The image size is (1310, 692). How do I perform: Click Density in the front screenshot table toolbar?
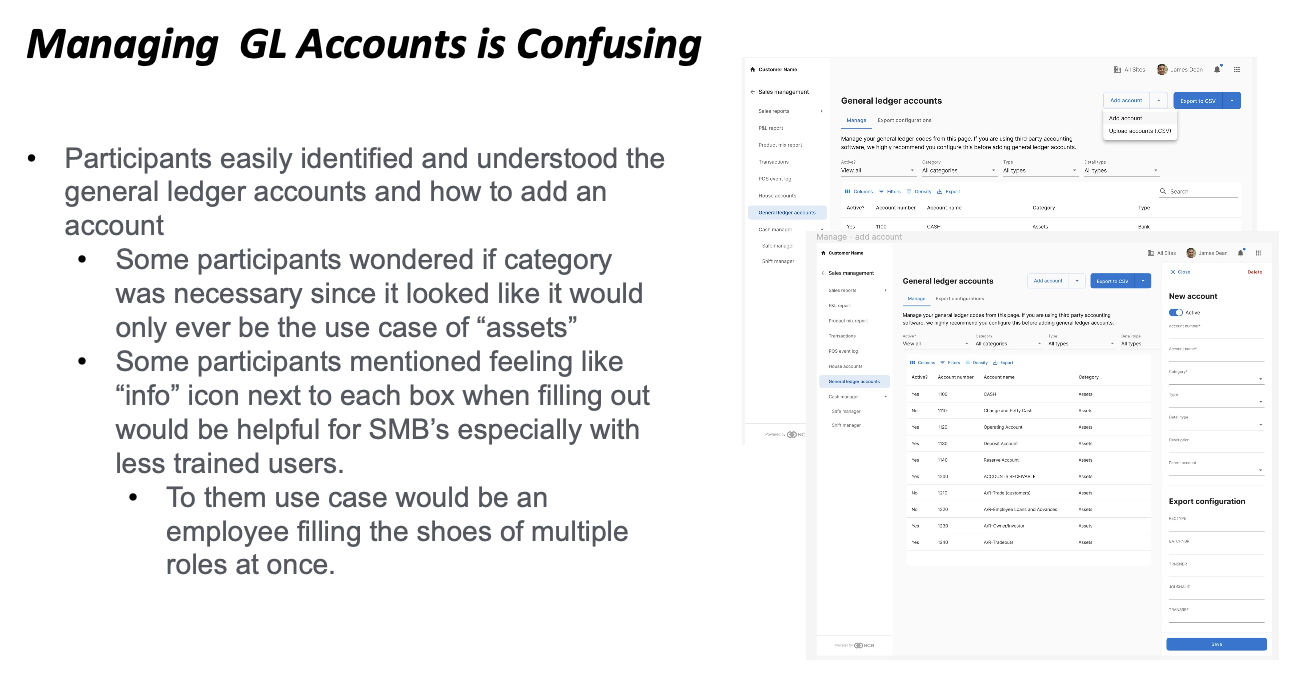click(x=976, y=363)
